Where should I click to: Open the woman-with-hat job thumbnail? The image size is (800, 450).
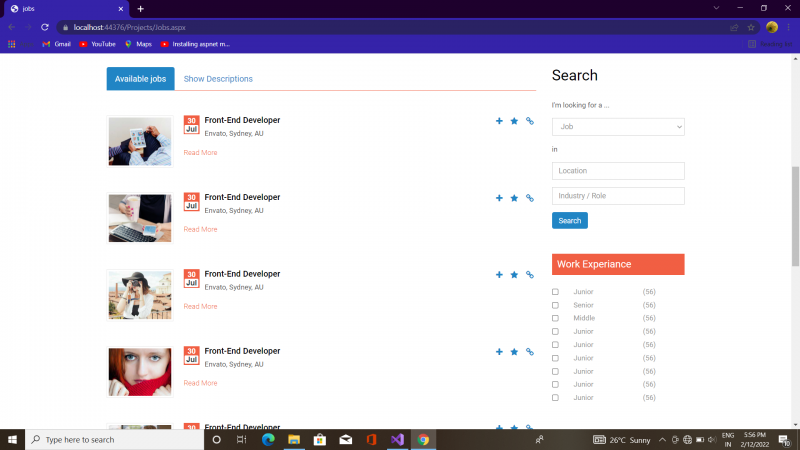(x=140, y=295)
